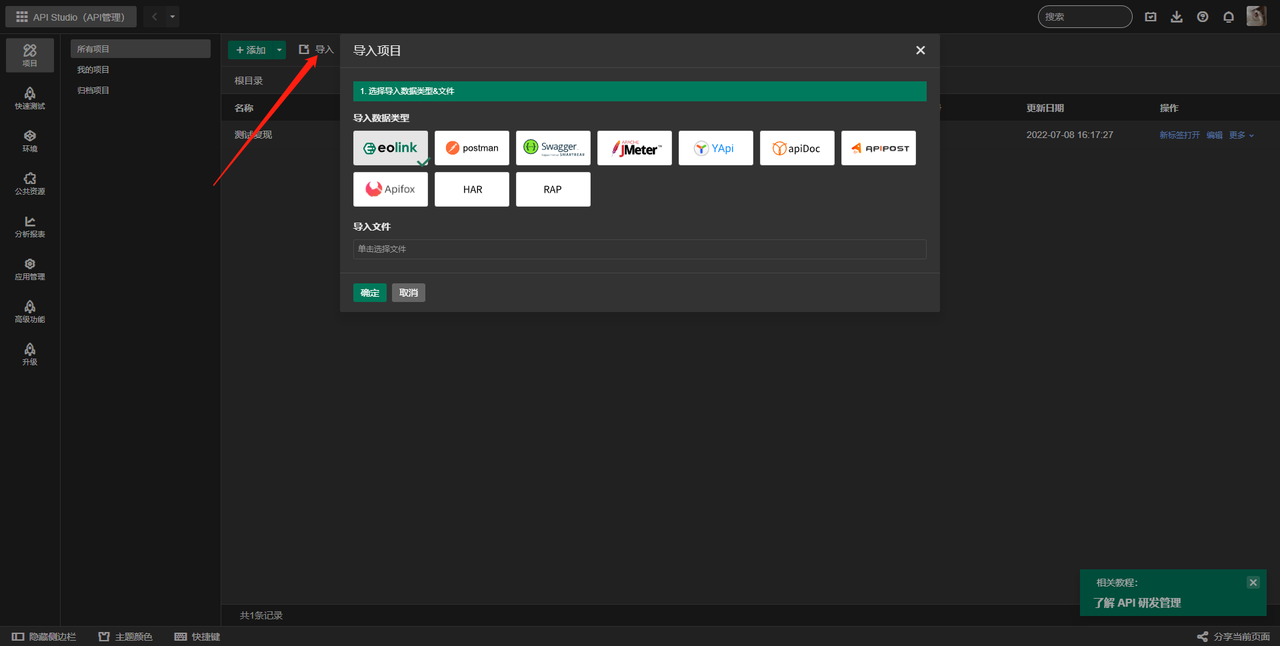
Task: Pick YApi as import type
Action: pyautogui.click(x=716, y=148)
